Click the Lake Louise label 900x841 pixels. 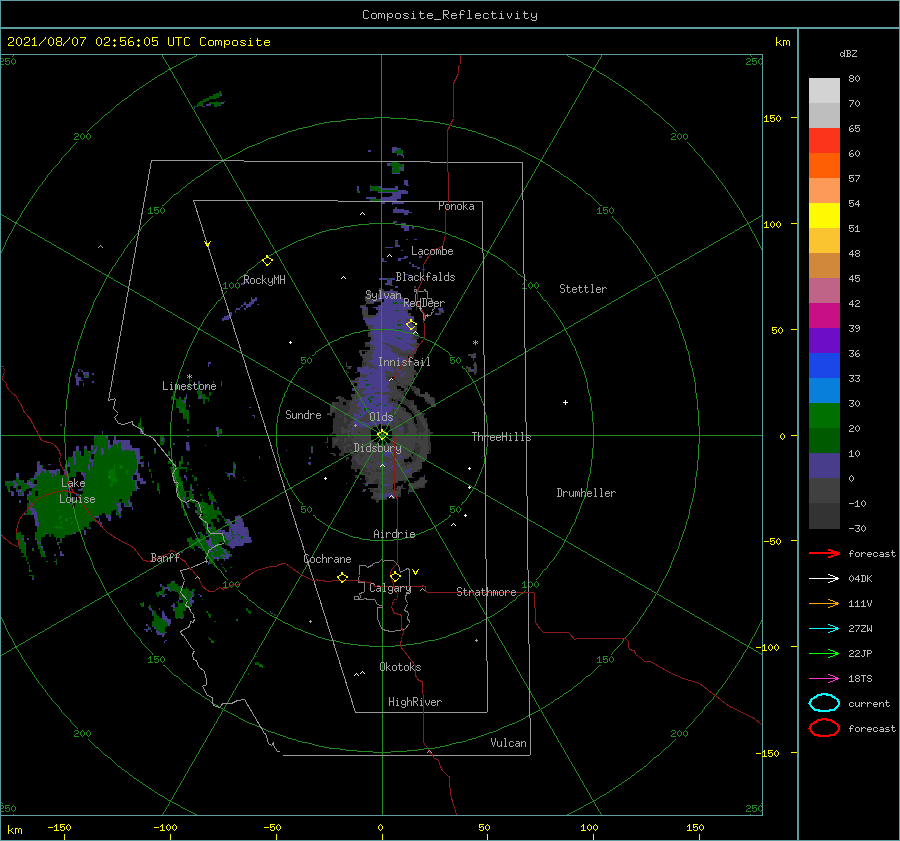[x=78, y=491]
